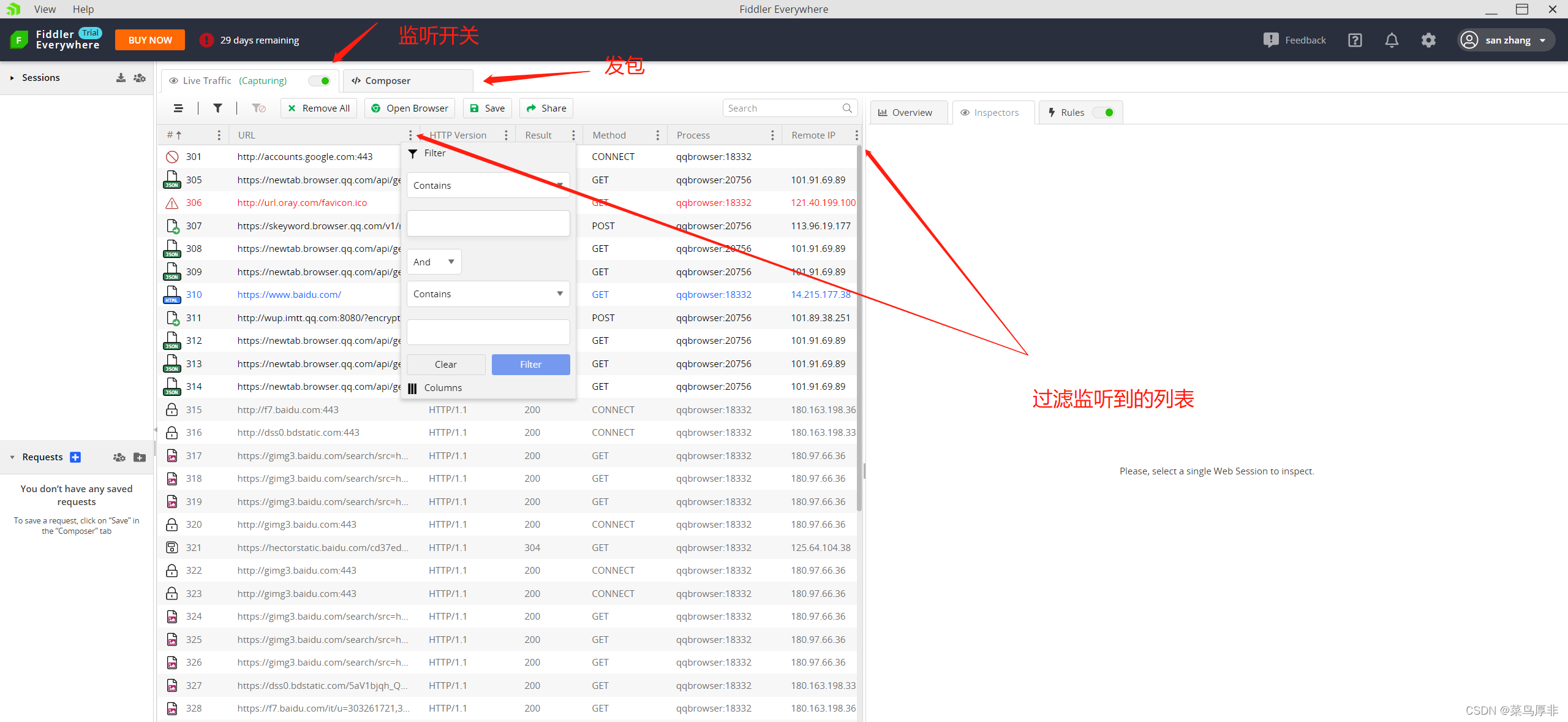Click the add new request plus icon
Screen dimensions: 1568x722
tap(75, 457)
